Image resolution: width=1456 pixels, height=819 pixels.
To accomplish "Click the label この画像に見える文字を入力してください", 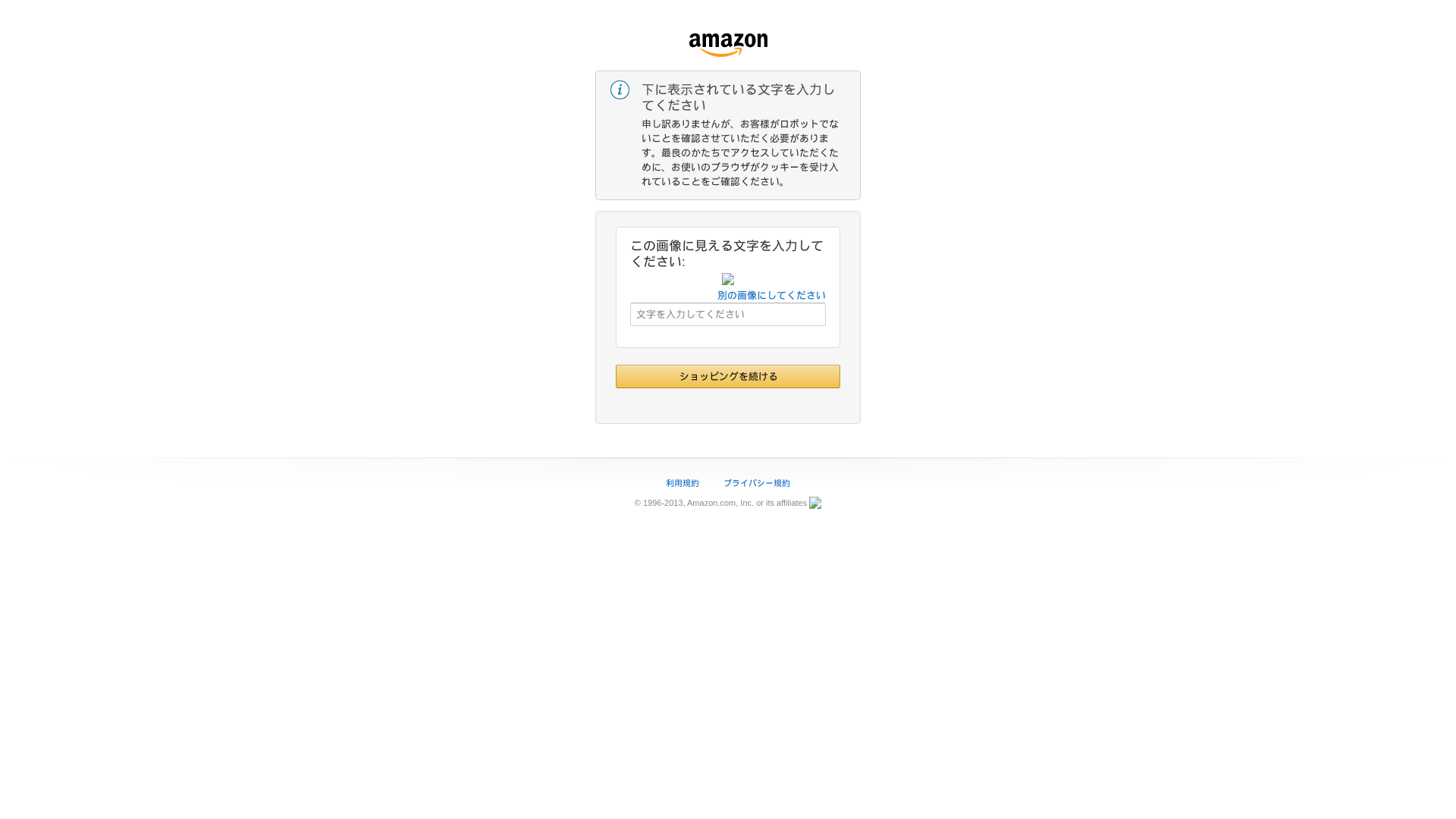I will 726,253.
